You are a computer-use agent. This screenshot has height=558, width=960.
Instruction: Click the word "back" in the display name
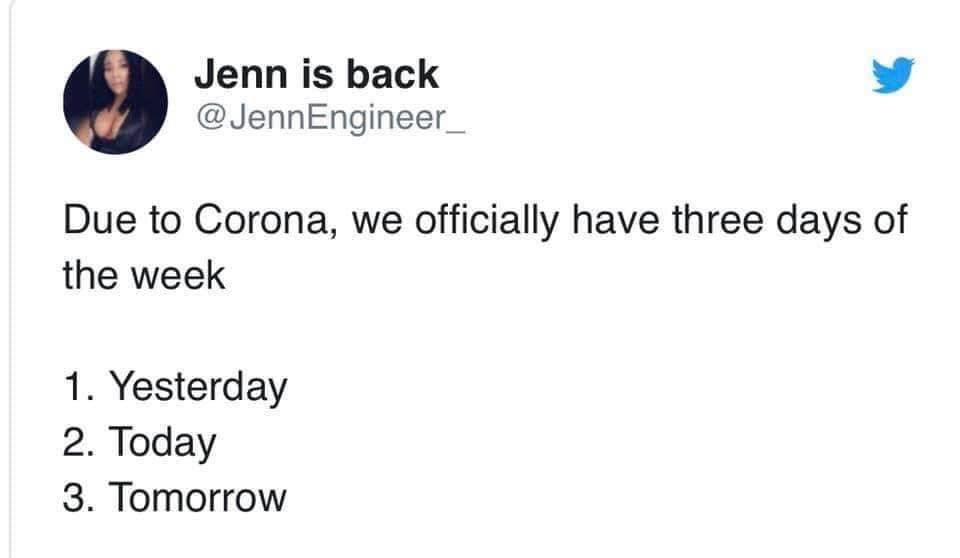point(392,75)
